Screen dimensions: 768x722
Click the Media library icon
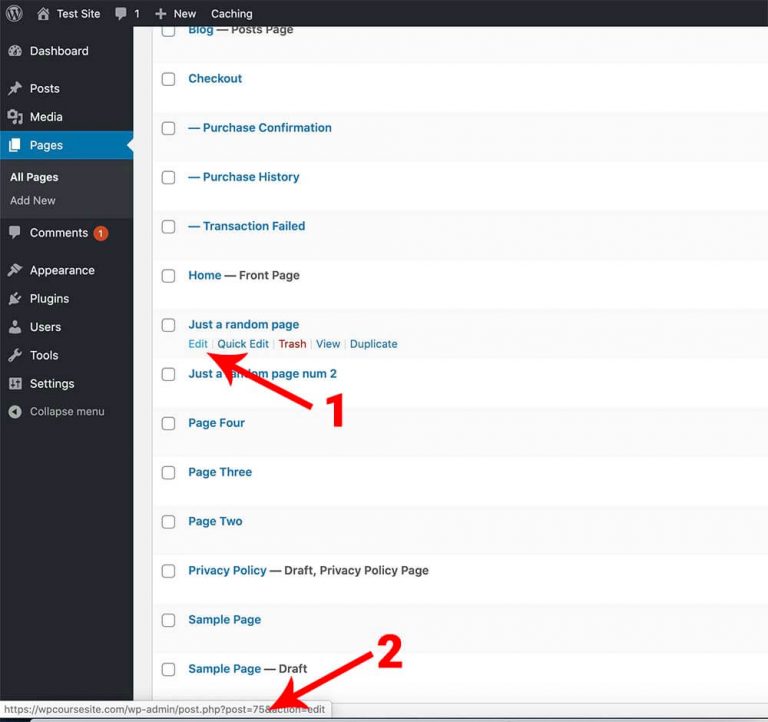click(15, 117)
